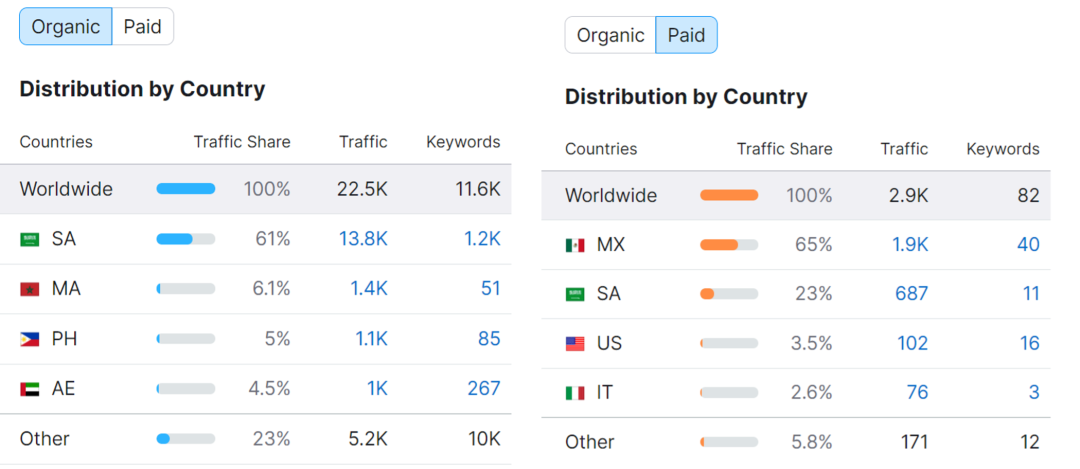This screenshot has height=469, width=1080.
Task: Click the Morocco flag icon
Action: point(30,289)
